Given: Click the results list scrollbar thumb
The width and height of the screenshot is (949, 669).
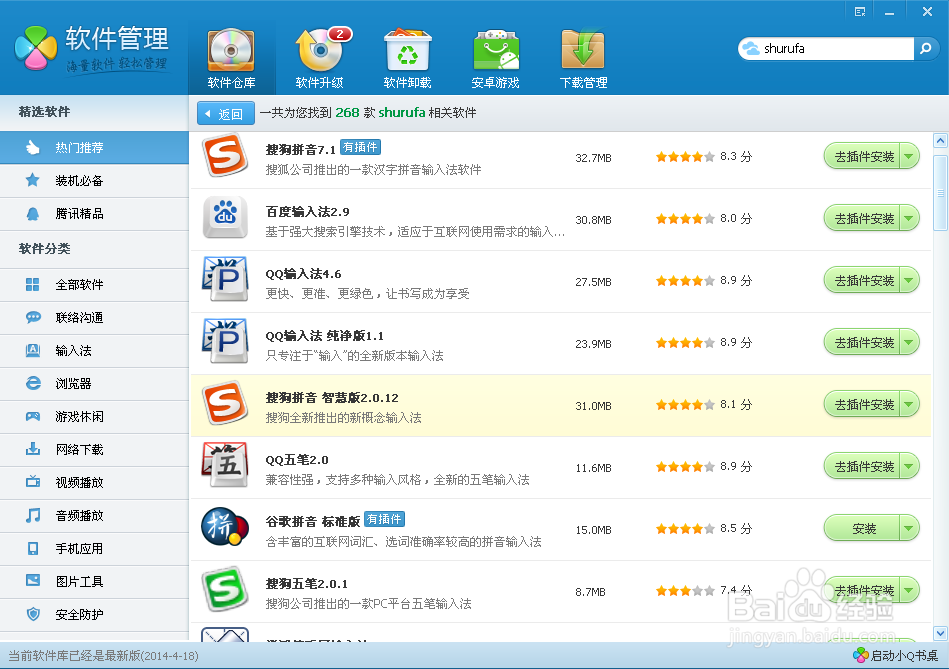Looking at the screenshot, I should (940, 193).
